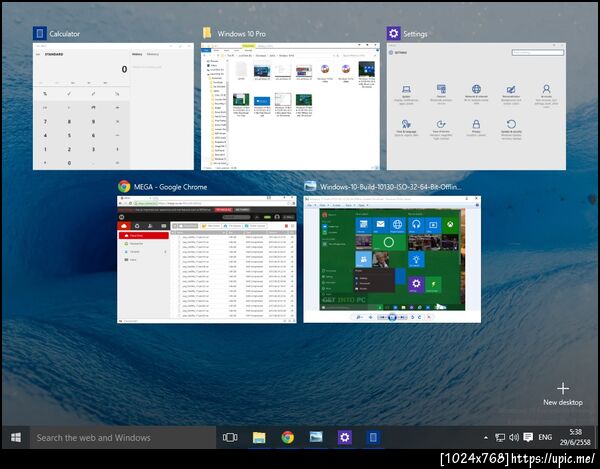
Task: Click the History tab in Calculator
Action: [x=137, y=54]
